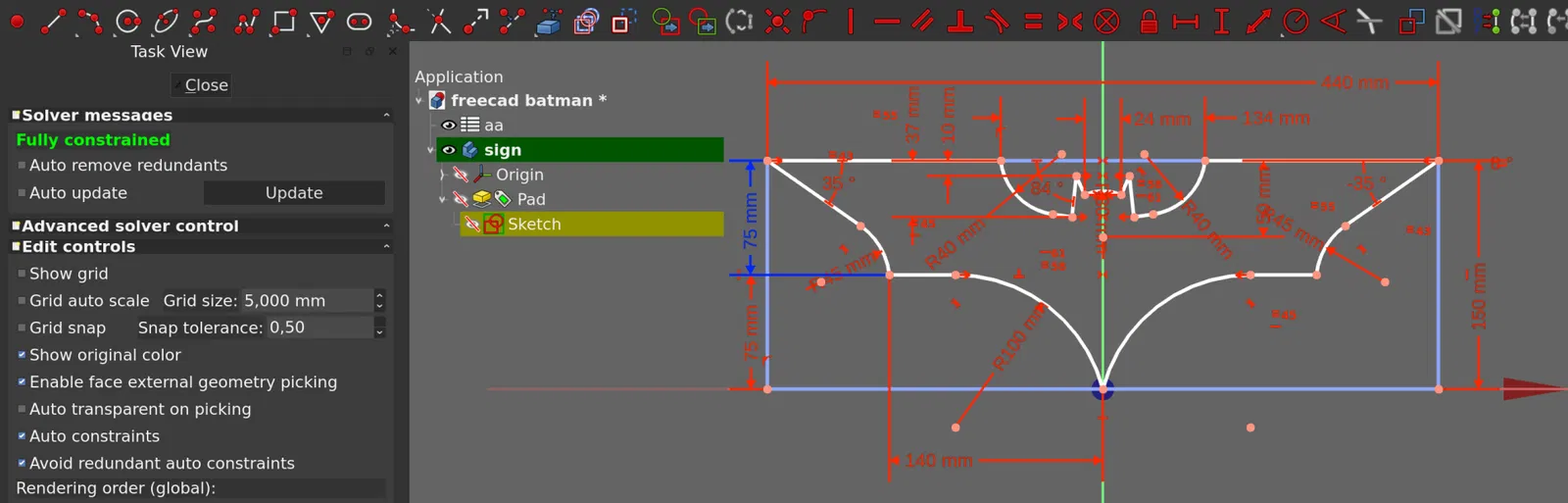
Task: Select the Trim edge tool
Action: coord(438,21)
